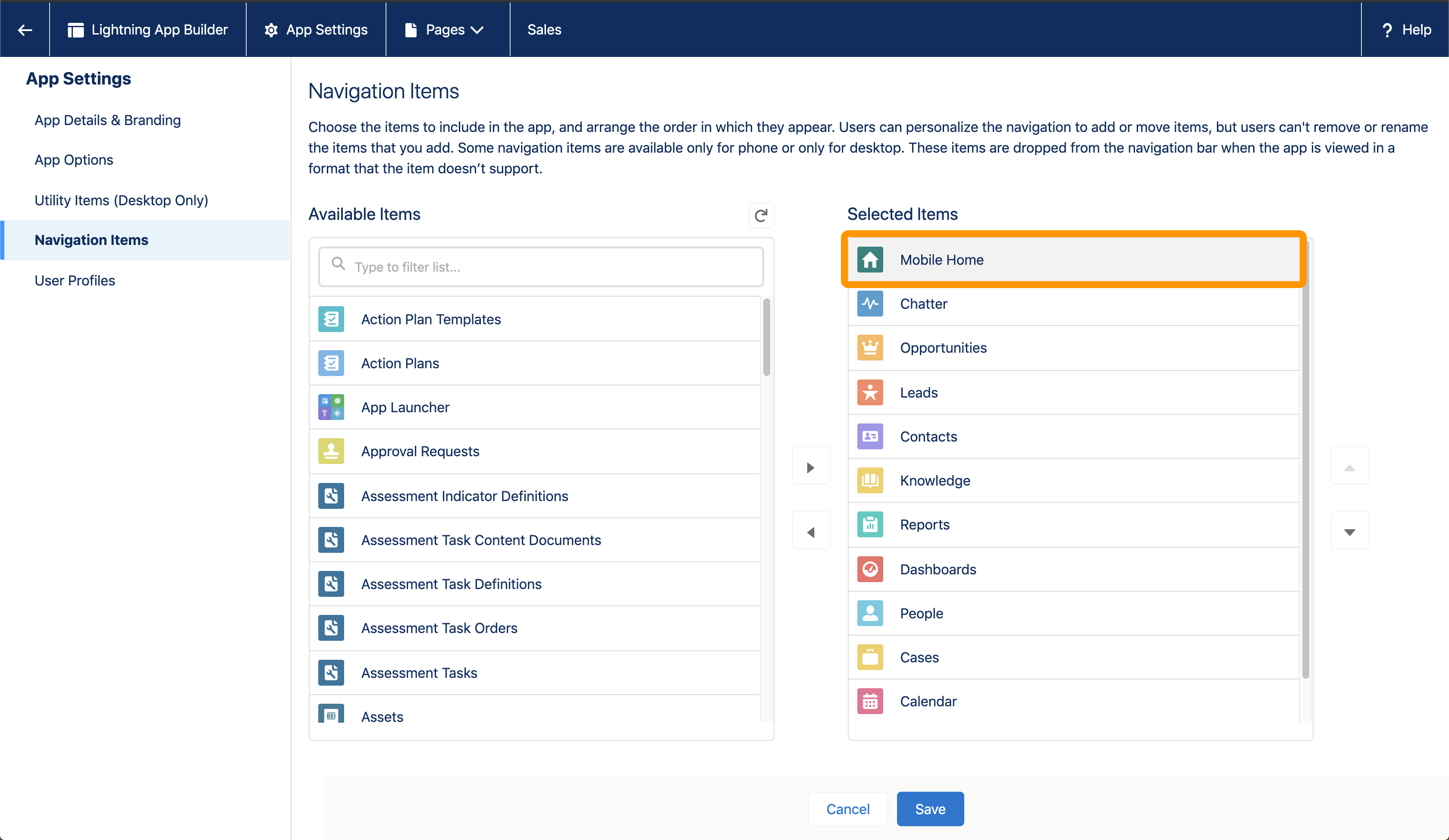1449x840 pixels.
Task: Select Chatter text in Selected Items
Action: [x=923, y=304]
